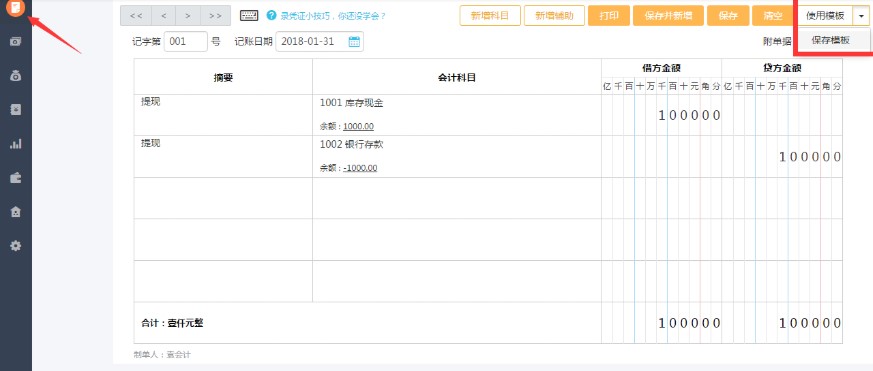Select the 1001 库存现金 account cell
Viewport: 873px width, 371px height.
(457, 115)
